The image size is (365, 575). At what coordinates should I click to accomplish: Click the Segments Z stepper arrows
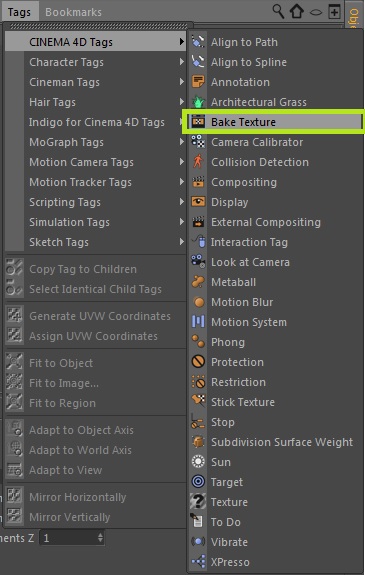click(100, 538)
